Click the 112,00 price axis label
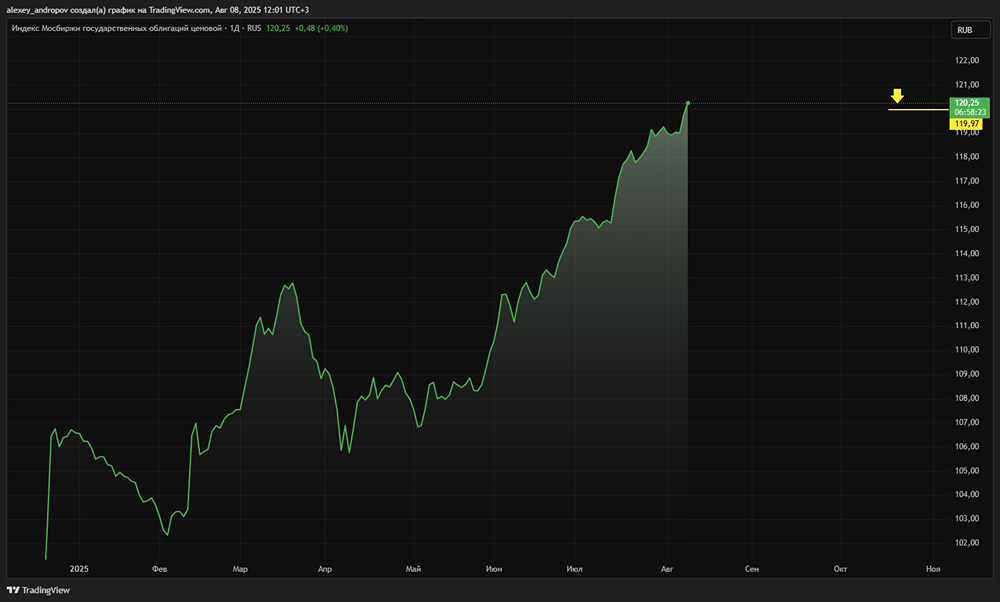This screenshot has width=1000, height=602. point(967,302)
